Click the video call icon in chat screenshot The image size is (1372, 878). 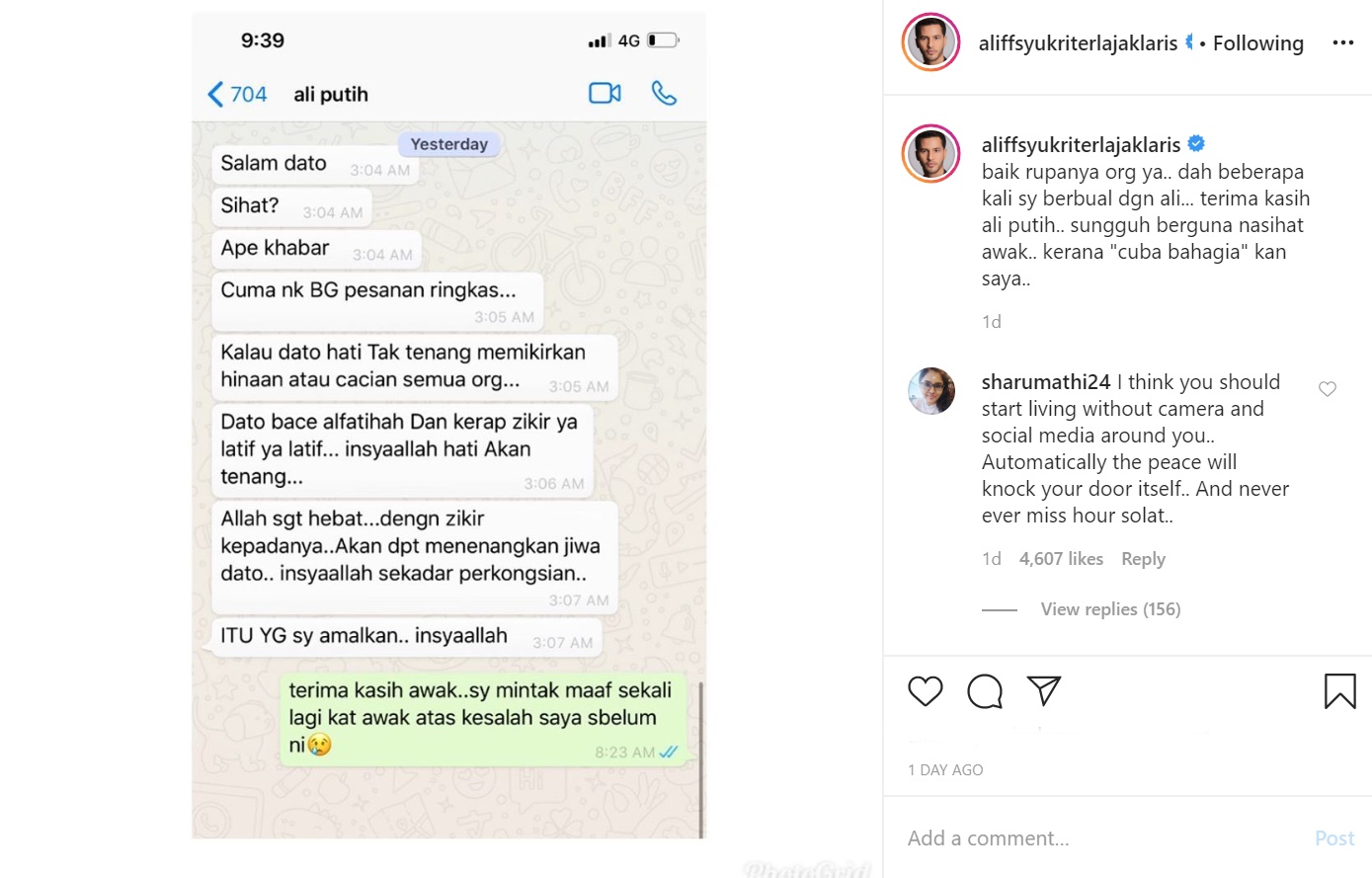pyautogui.click(x=605, y=94)
